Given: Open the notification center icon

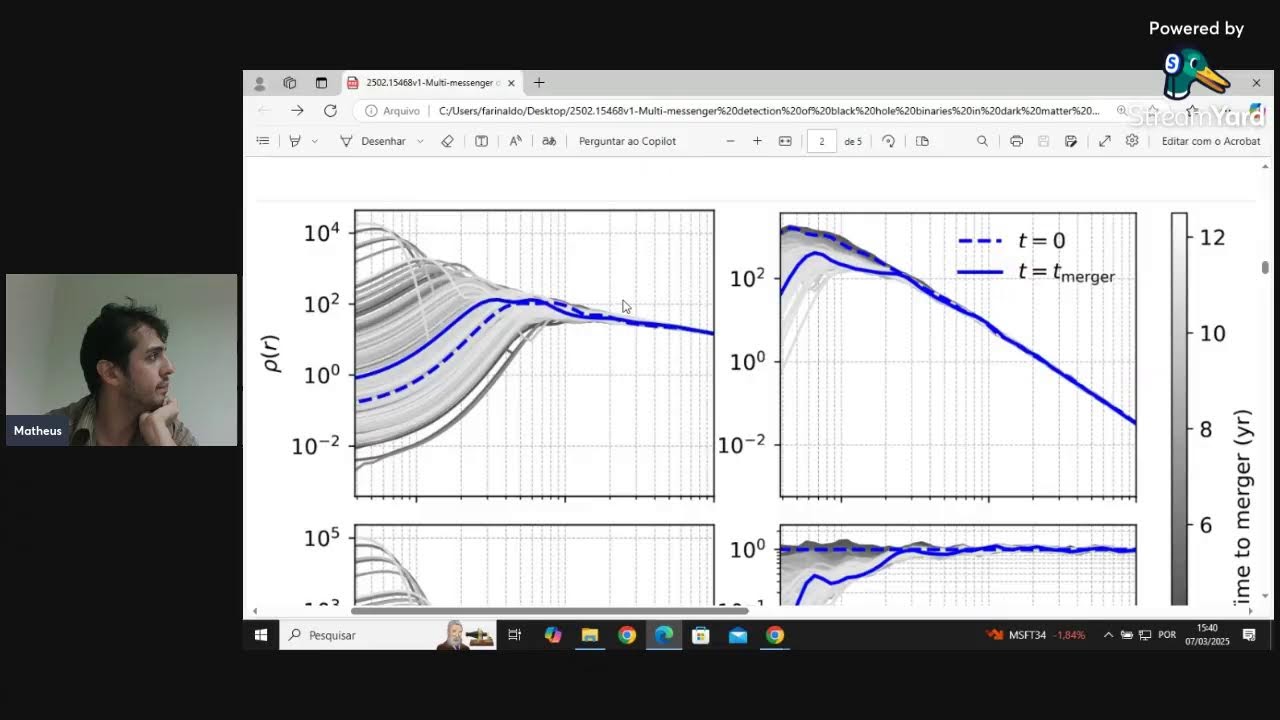Looking at the screenshot, I should click(1249, 635).
